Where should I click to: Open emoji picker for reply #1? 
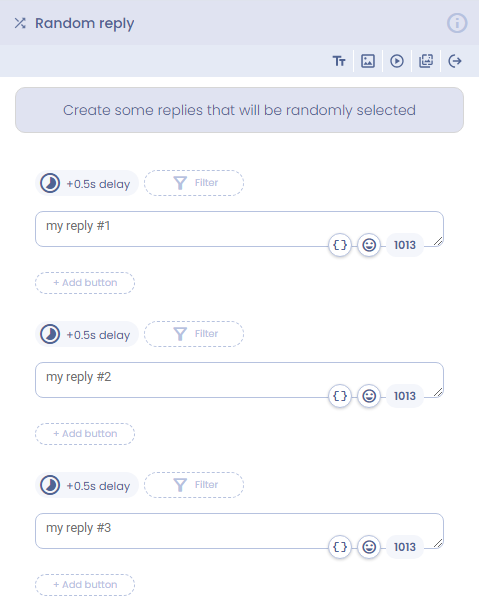tap(369, 245)
